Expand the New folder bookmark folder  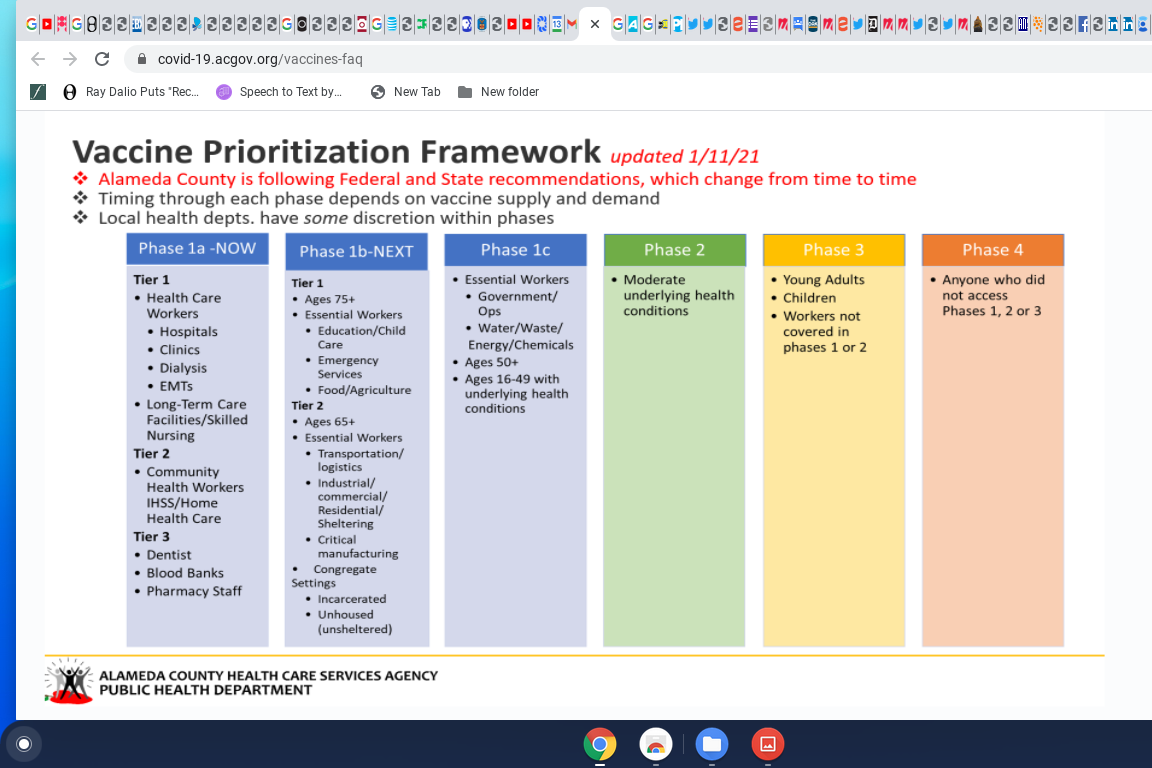click(498, 92)
